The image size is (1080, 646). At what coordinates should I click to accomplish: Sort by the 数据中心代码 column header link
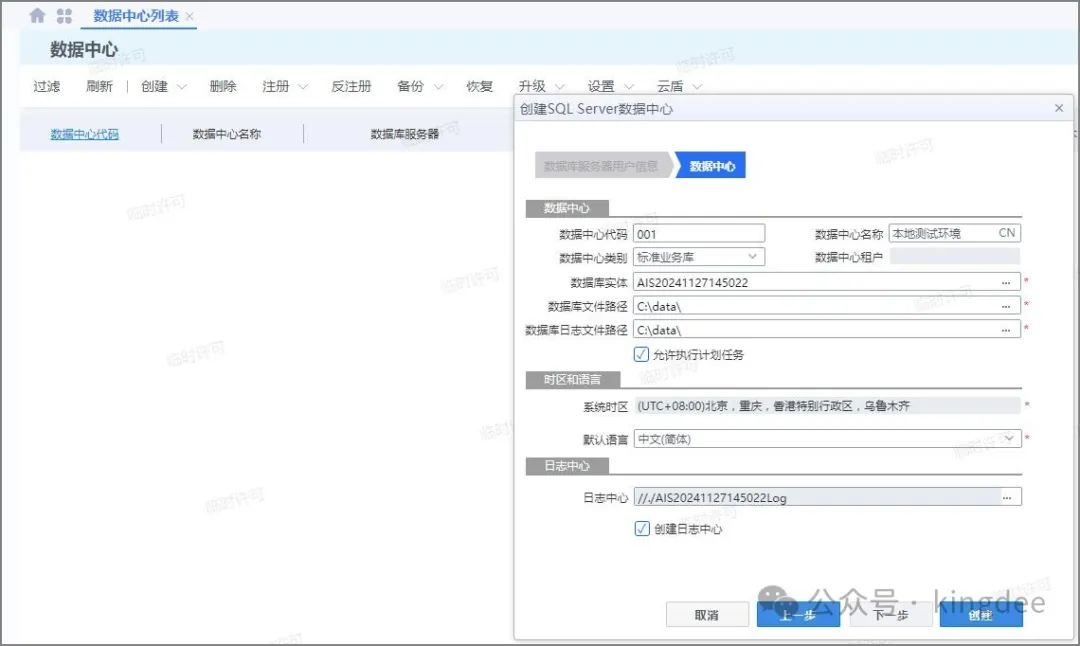pyautogui.click(x=85, y=134)
